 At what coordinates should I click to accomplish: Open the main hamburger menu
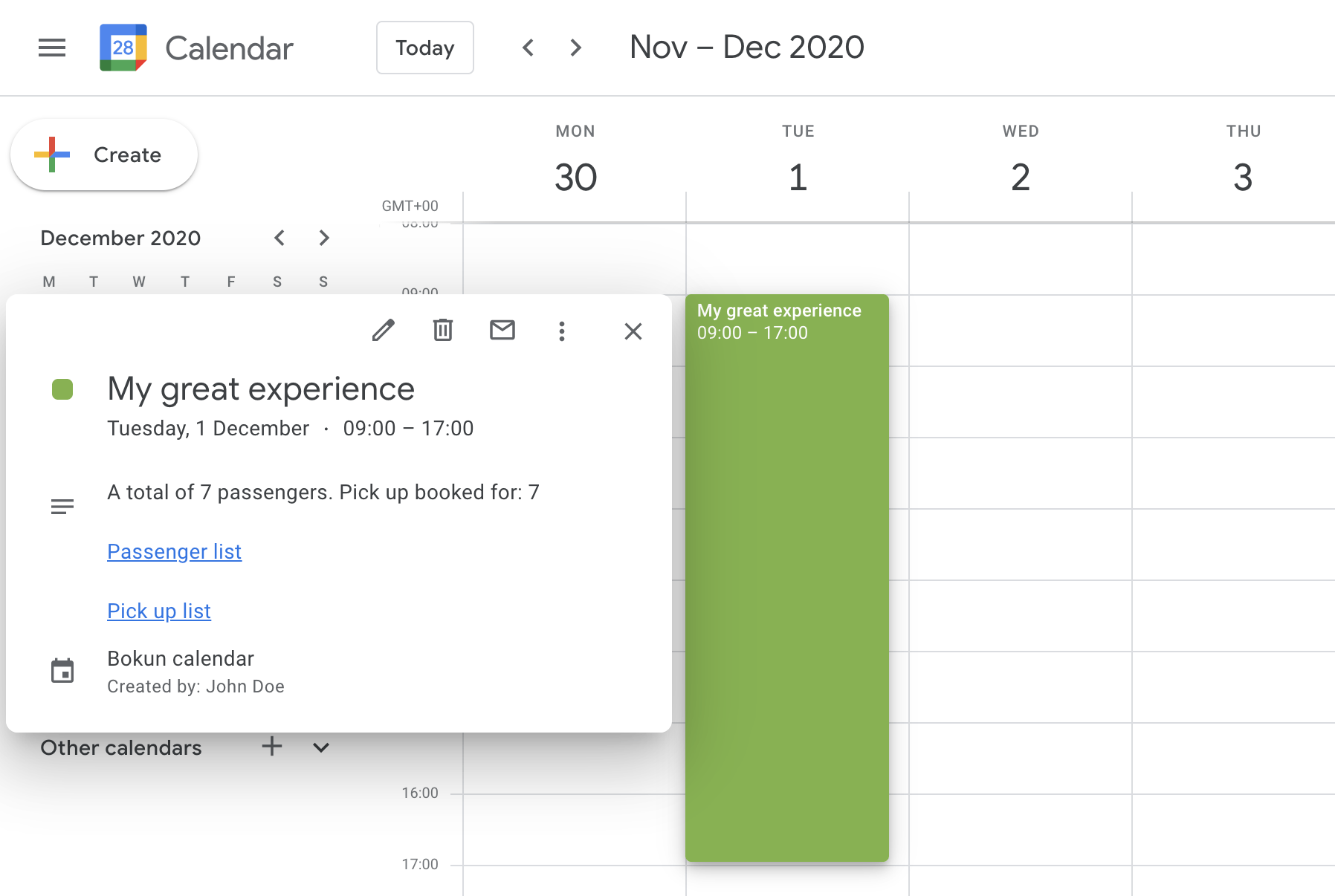point(52,48)
